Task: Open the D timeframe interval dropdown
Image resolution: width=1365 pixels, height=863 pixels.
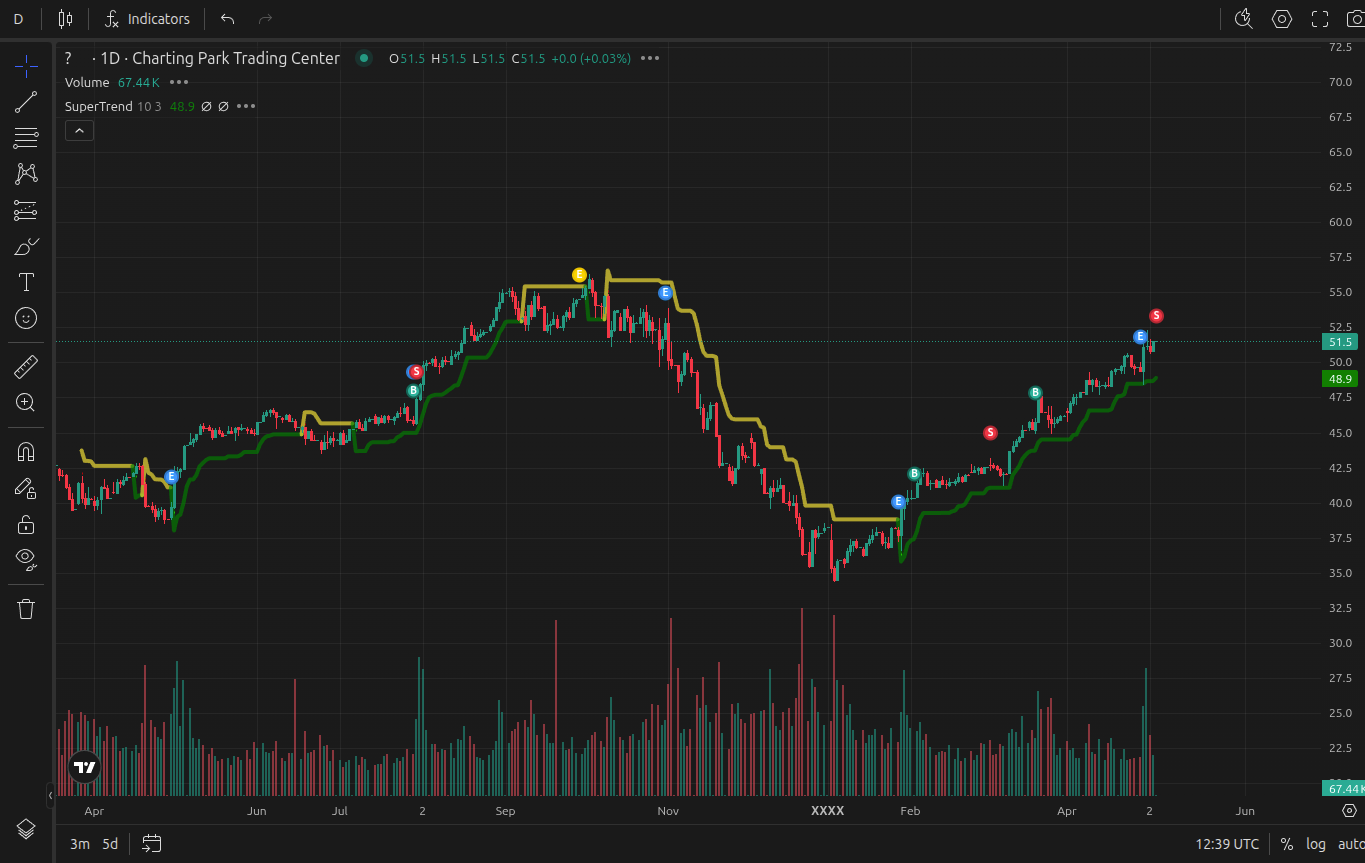Action: (18, 19)
